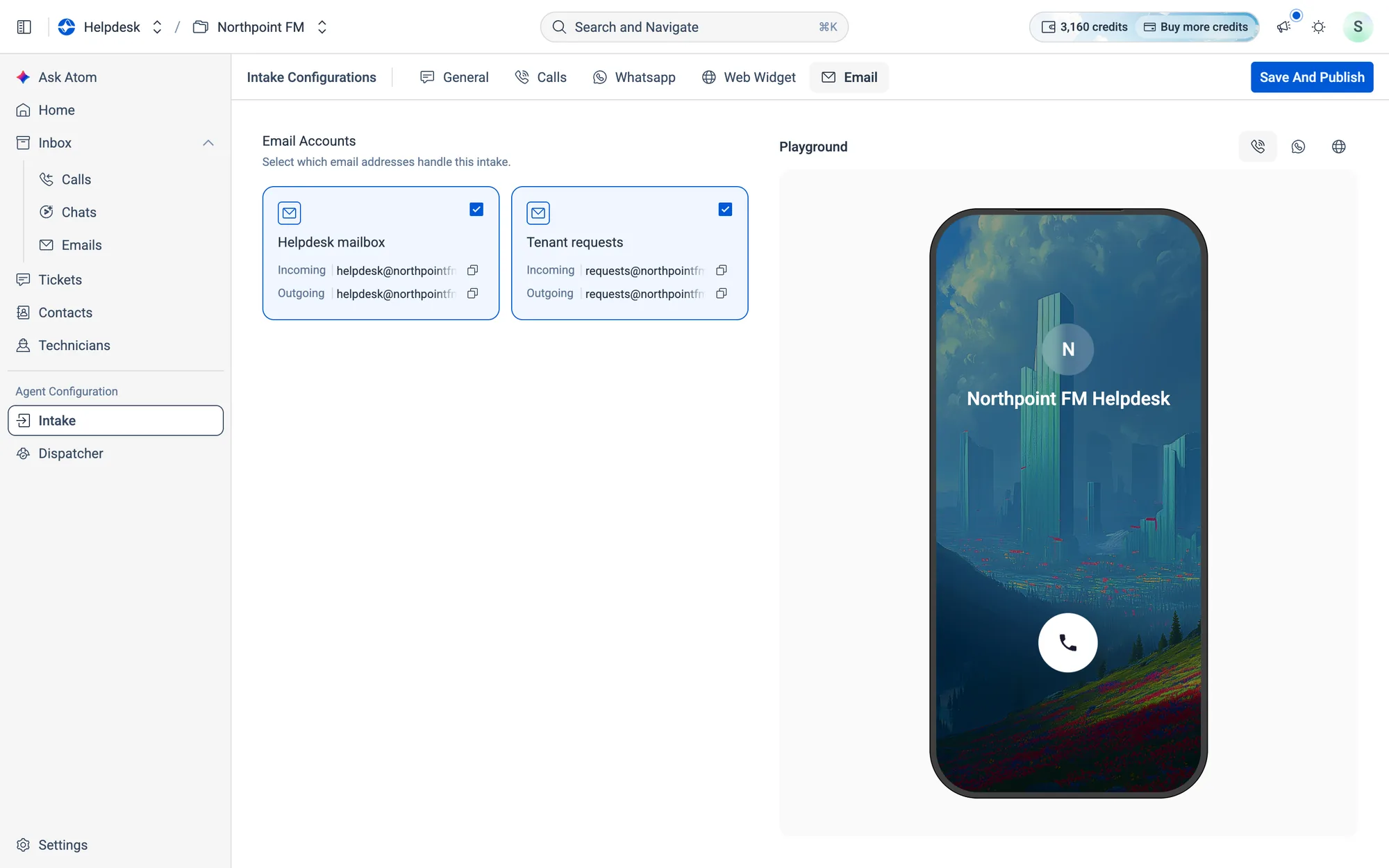Select the call playground preview icon
This screenshot has width=1389, height=868.
(1258, 147)
